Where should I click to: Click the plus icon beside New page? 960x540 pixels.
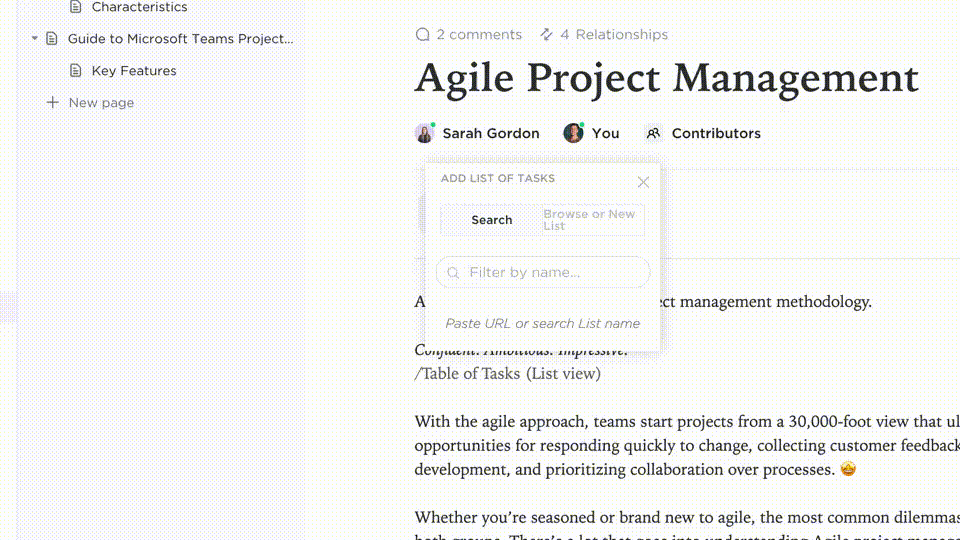[x=53, y=103]
